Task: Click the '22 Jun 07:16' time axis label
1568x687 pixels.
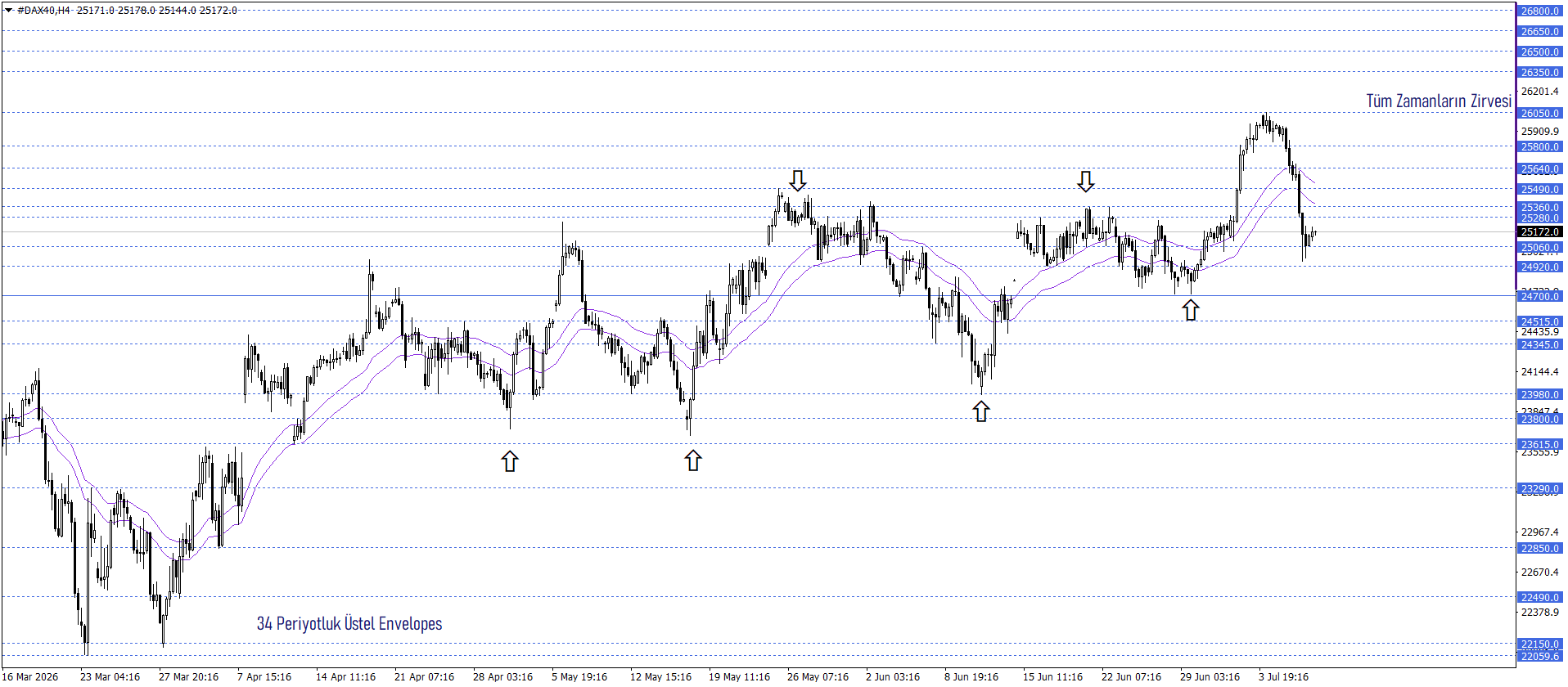Action: [1131, 677]
